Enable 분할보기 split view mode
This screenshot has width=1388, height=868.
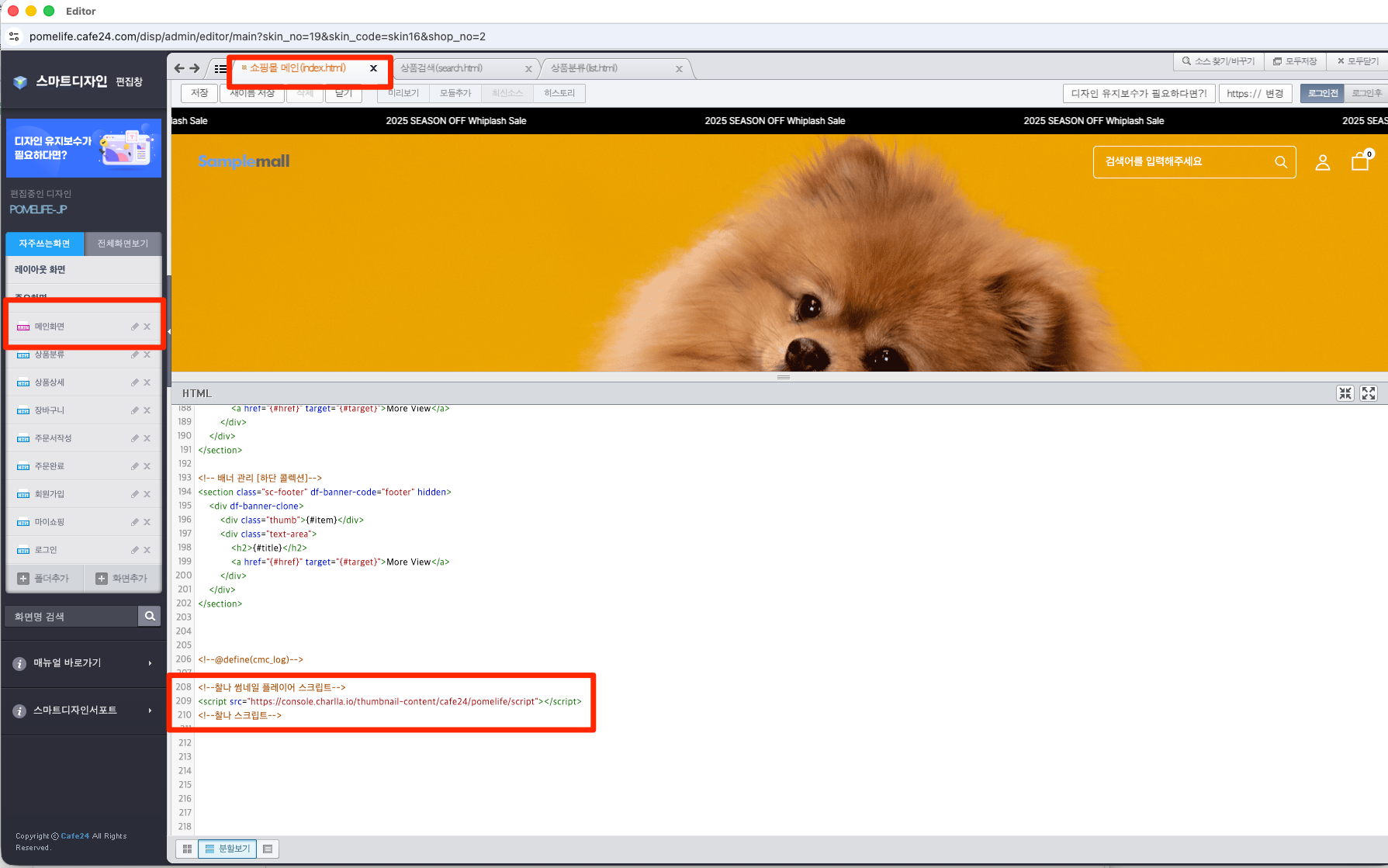pos(227,849)
